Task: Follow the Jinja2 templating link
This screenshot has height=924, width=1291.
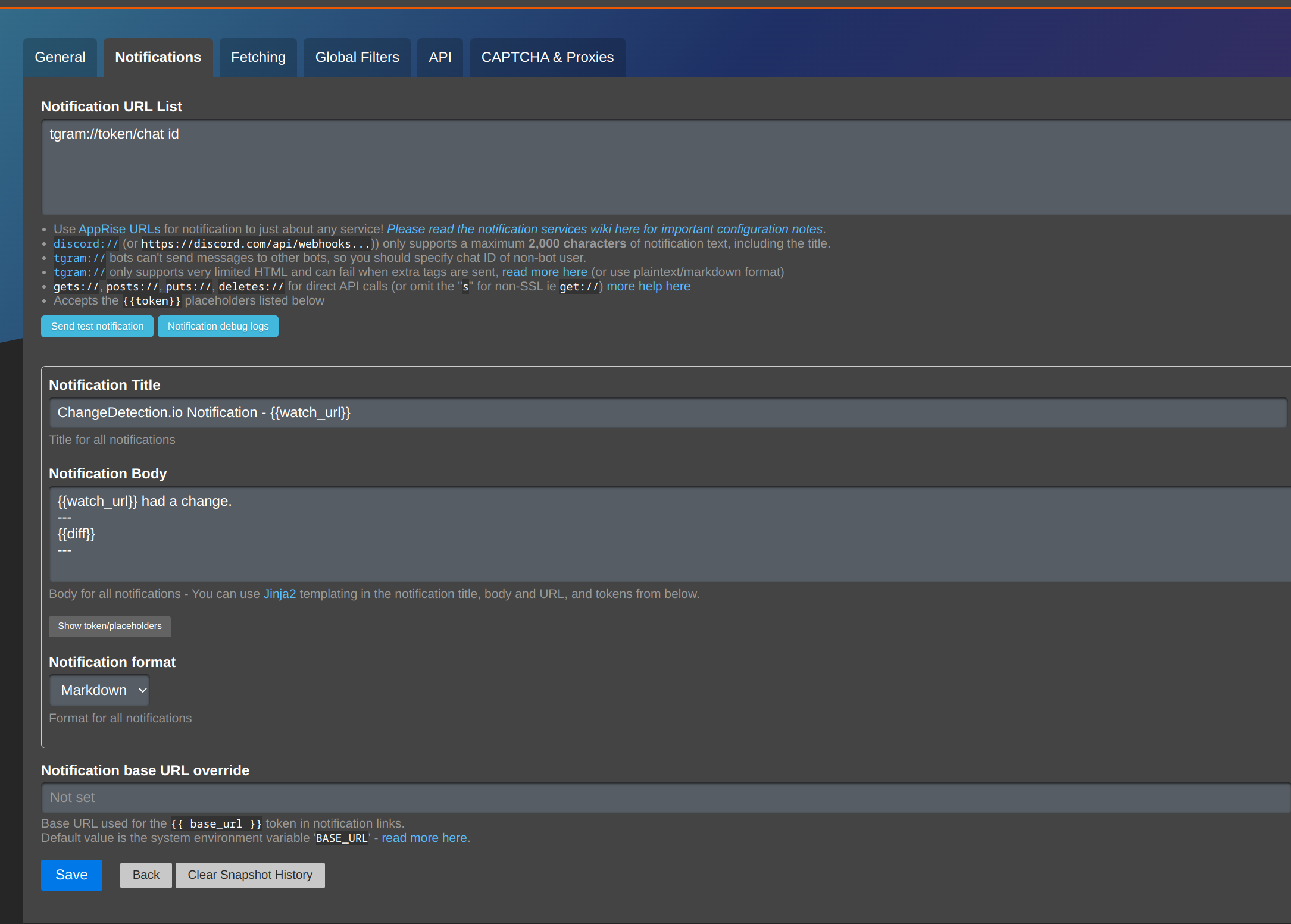Action: click(x=279, y=594)
